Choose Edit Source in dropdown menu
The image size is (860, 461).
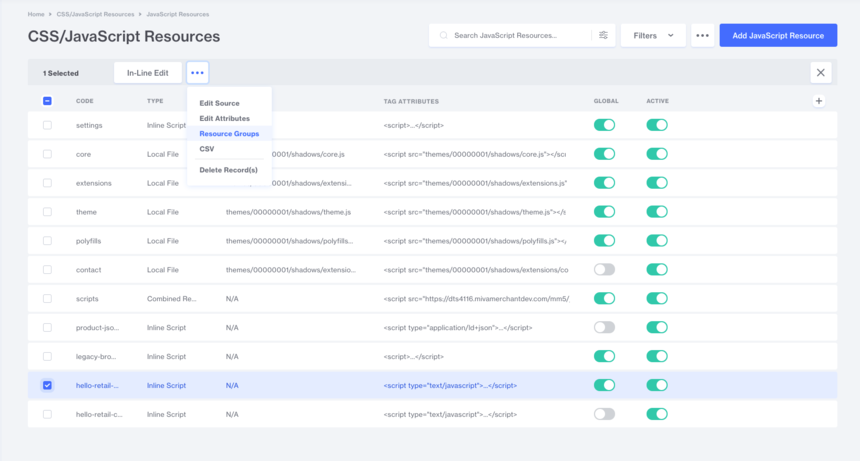pos(219,103)
